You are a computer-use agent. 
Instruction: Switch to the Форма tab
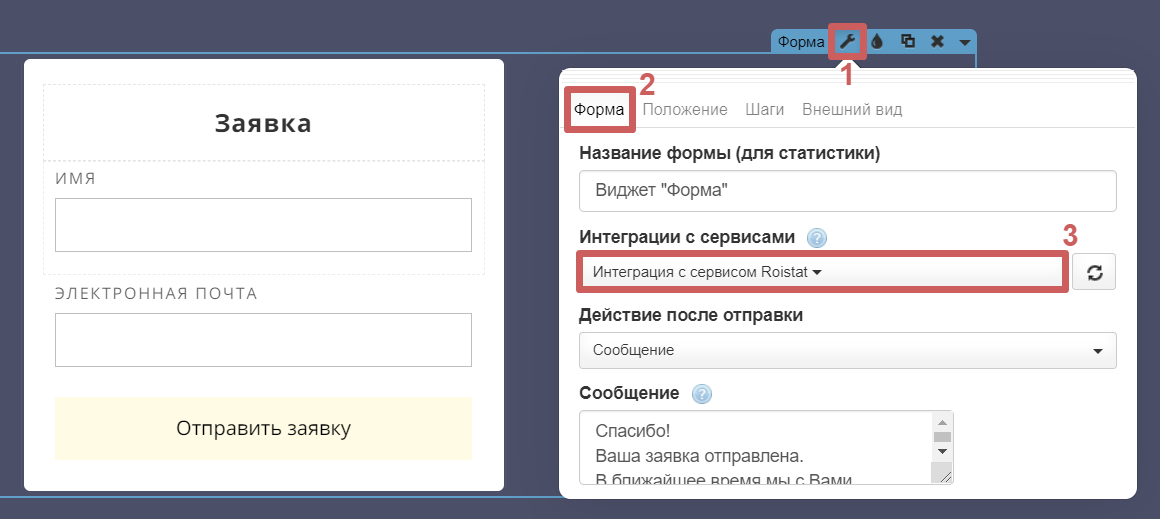599,110
